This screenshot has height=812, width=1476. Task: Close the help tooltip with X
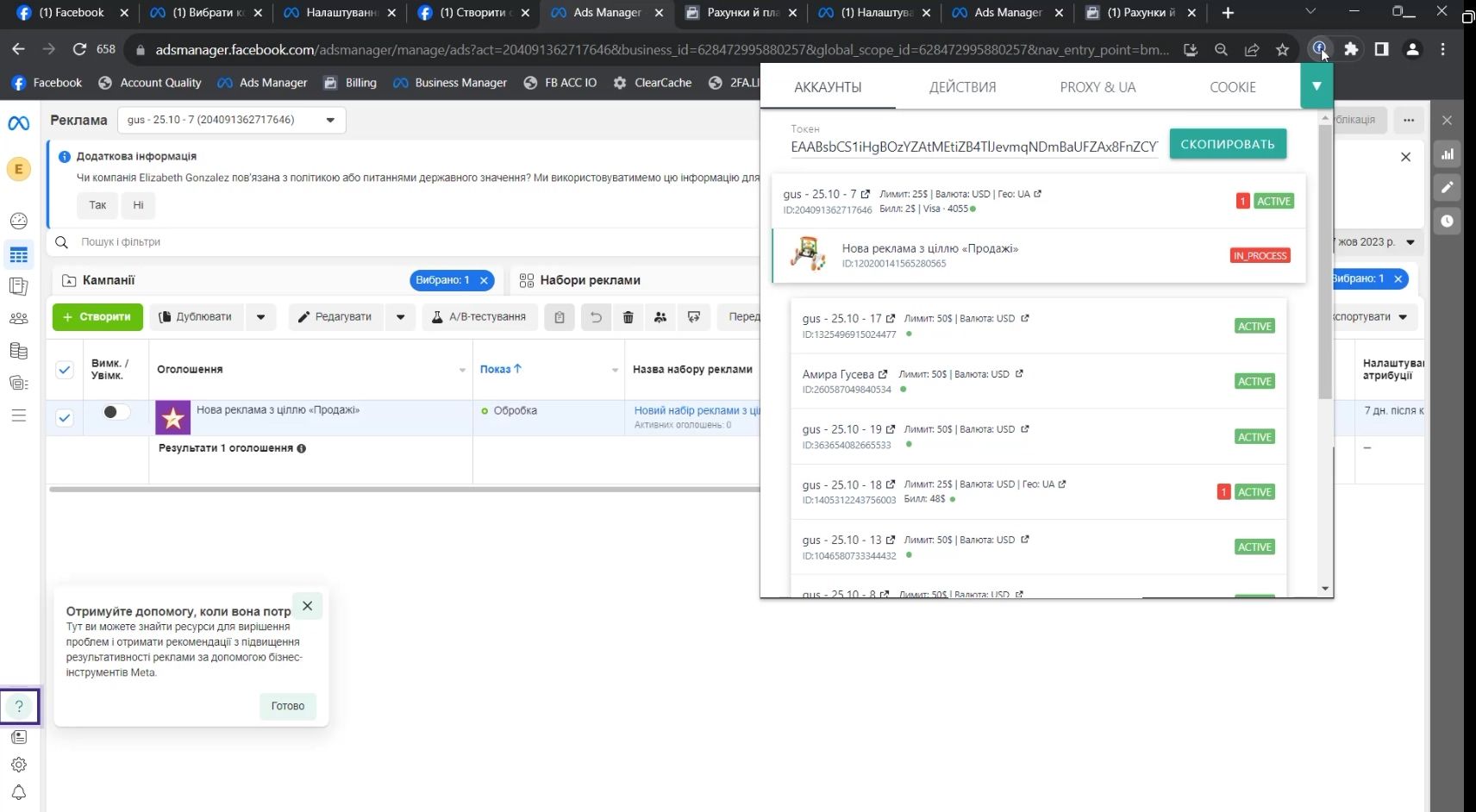click(x=307, y=606)
